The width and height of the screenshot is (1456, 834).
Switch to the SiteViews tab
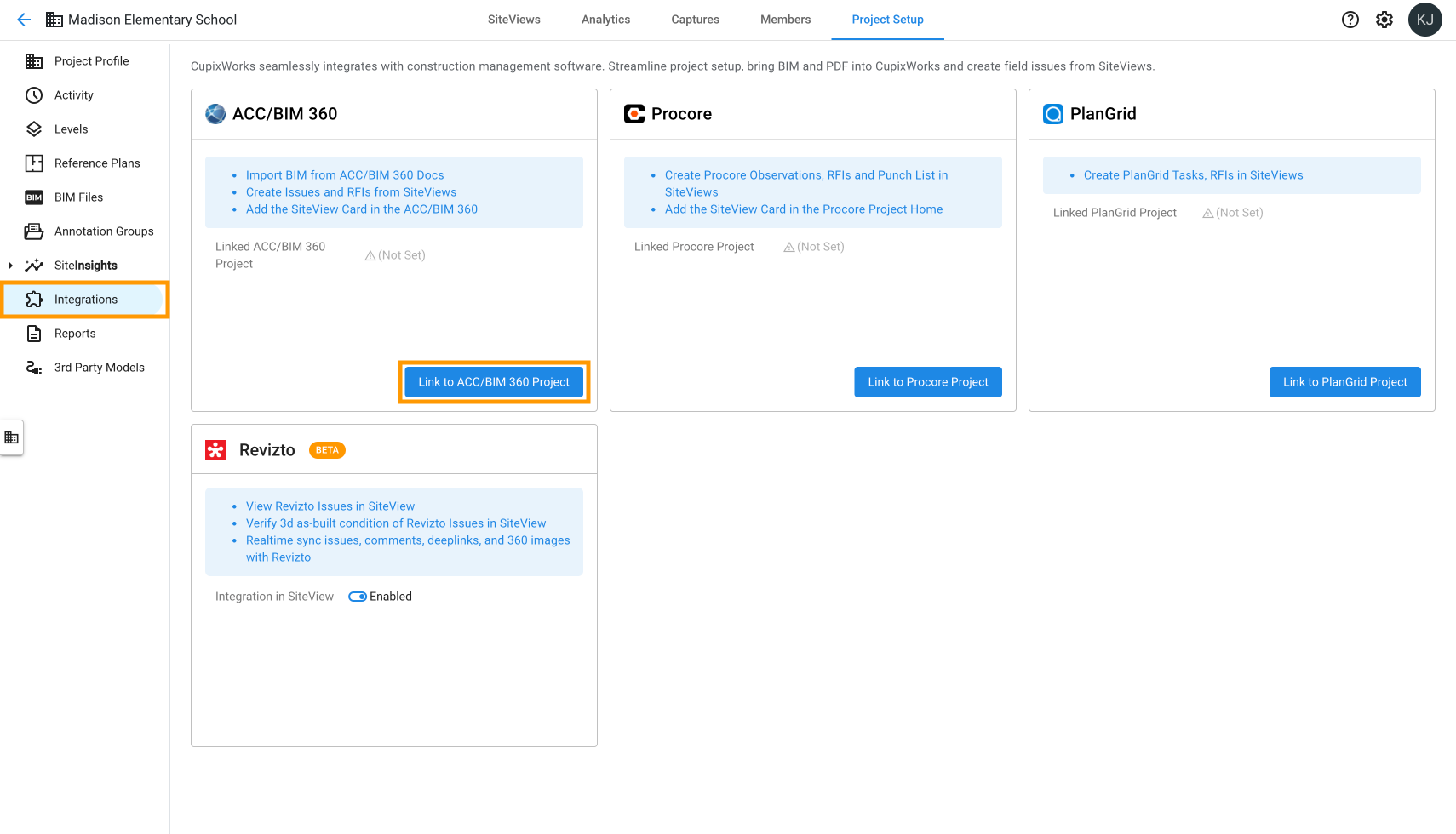pyautogui.click(x=514, y=20)
